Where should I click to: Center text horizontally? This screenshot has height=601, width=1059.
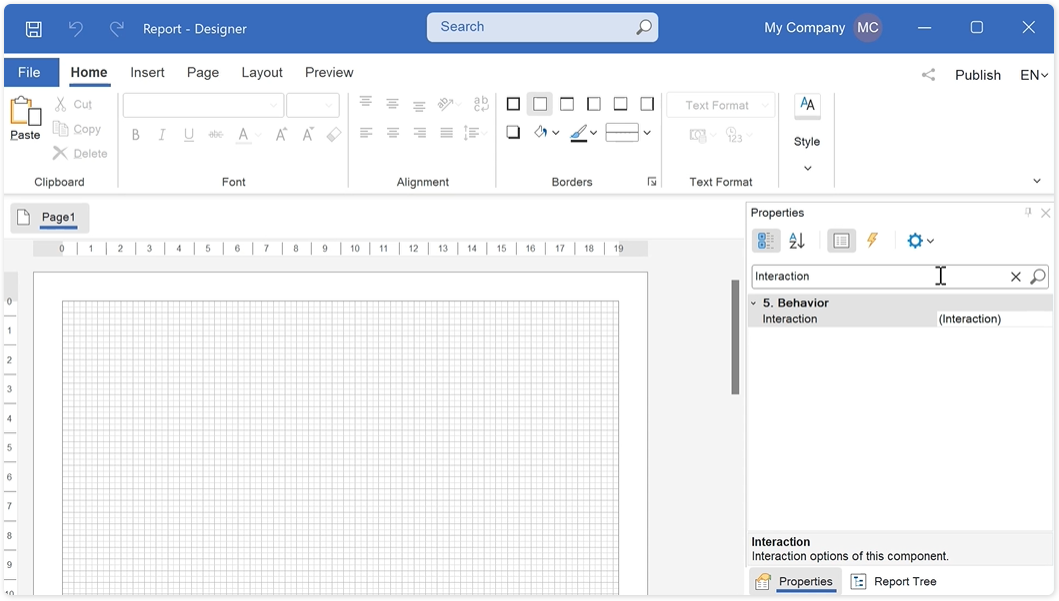tap(392, 133)
